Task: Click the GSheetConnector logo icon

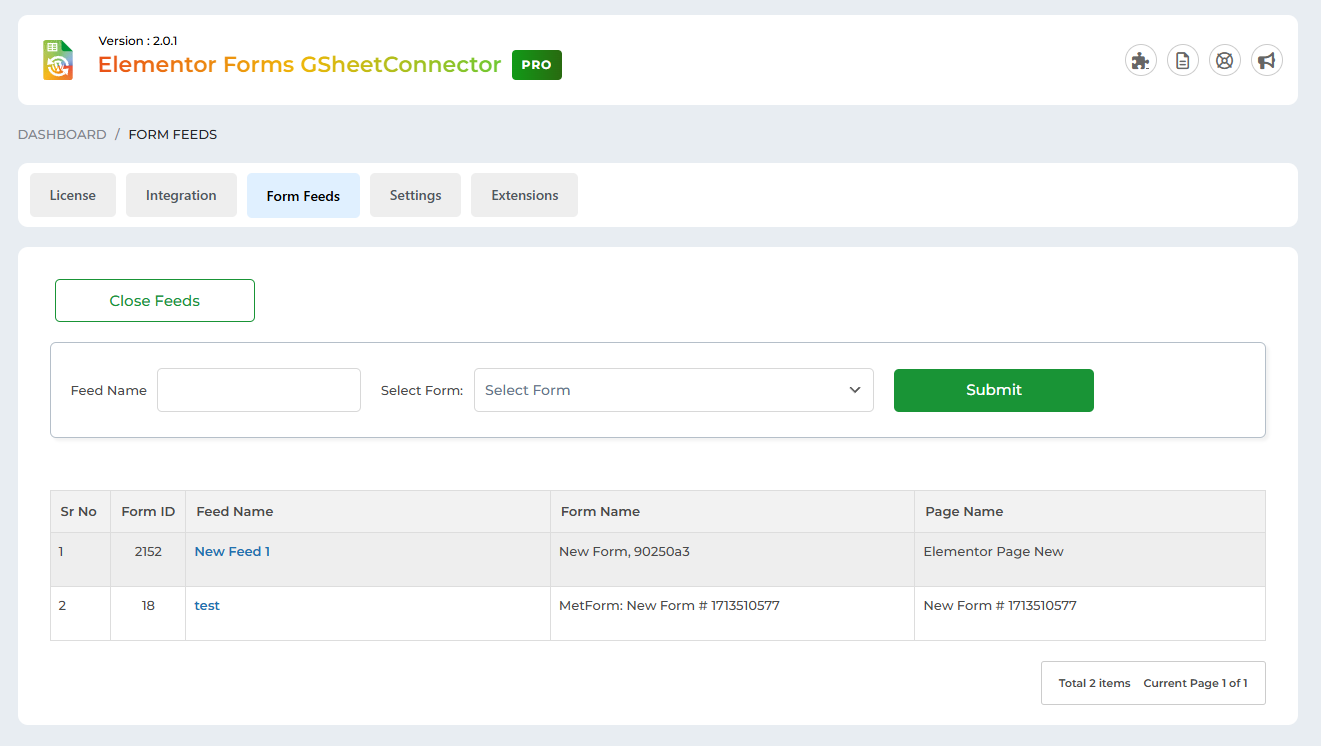Action: (x=58, y=60)
